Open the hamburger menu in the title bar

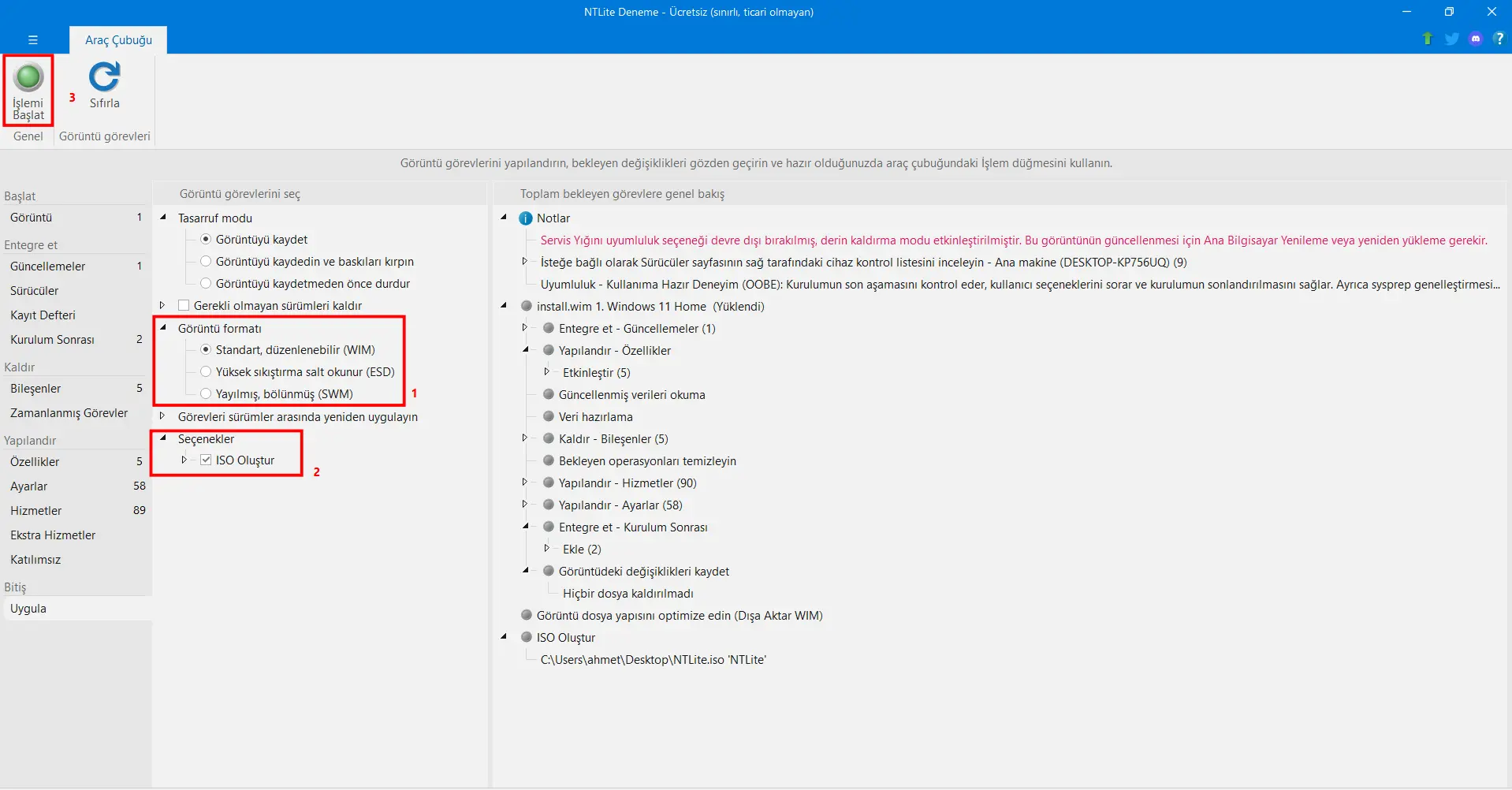[x=33, y=39]
